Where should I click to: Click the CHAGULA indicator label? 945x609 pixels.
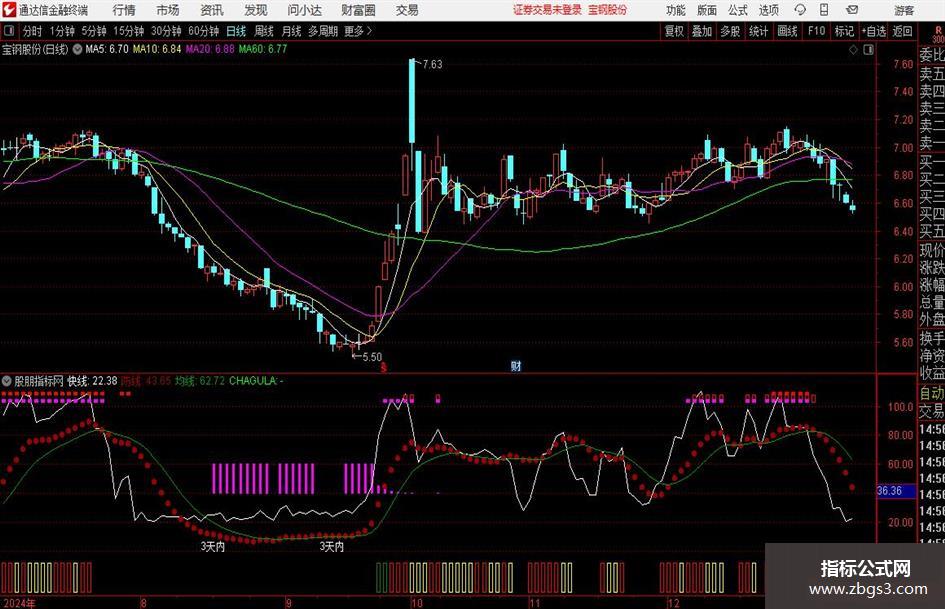[x=257, y=380]
